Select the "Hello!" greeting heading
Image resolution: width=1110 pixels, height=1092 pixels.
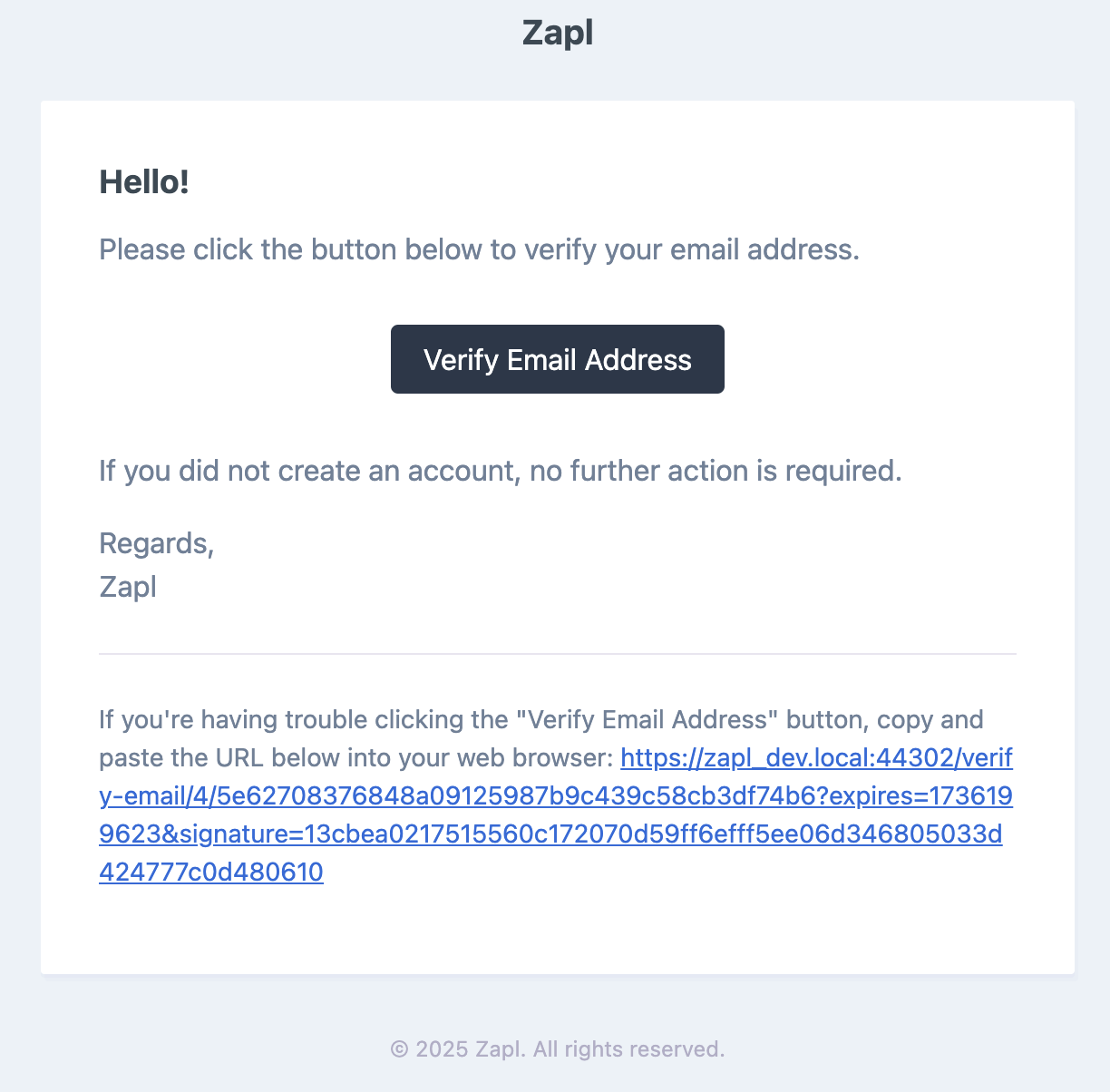pos(144,182)
